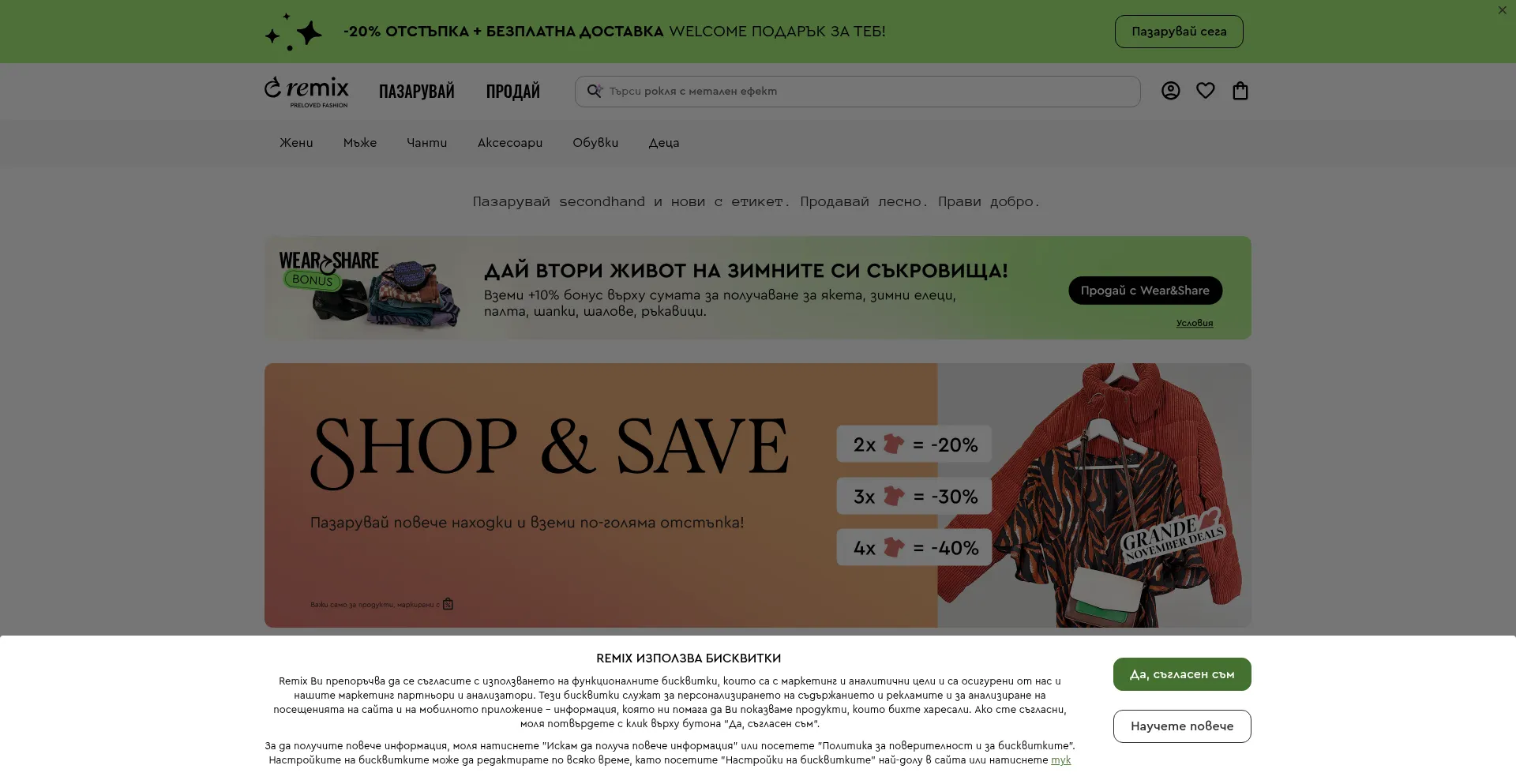Go to the Remix logo homepage
Viewport: 1516px width, 784px height.
pos(306,92)
